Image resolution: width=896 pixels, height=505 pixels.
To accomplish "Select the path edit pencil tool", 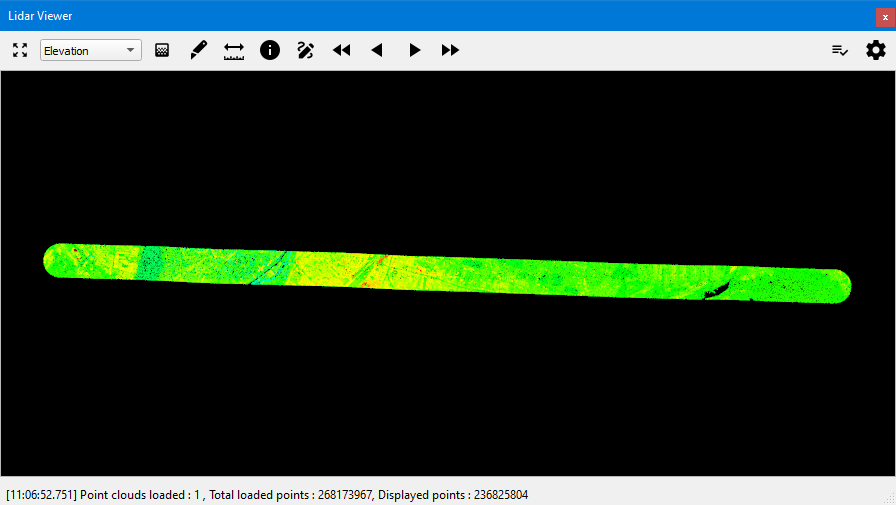I will (306, 50).
